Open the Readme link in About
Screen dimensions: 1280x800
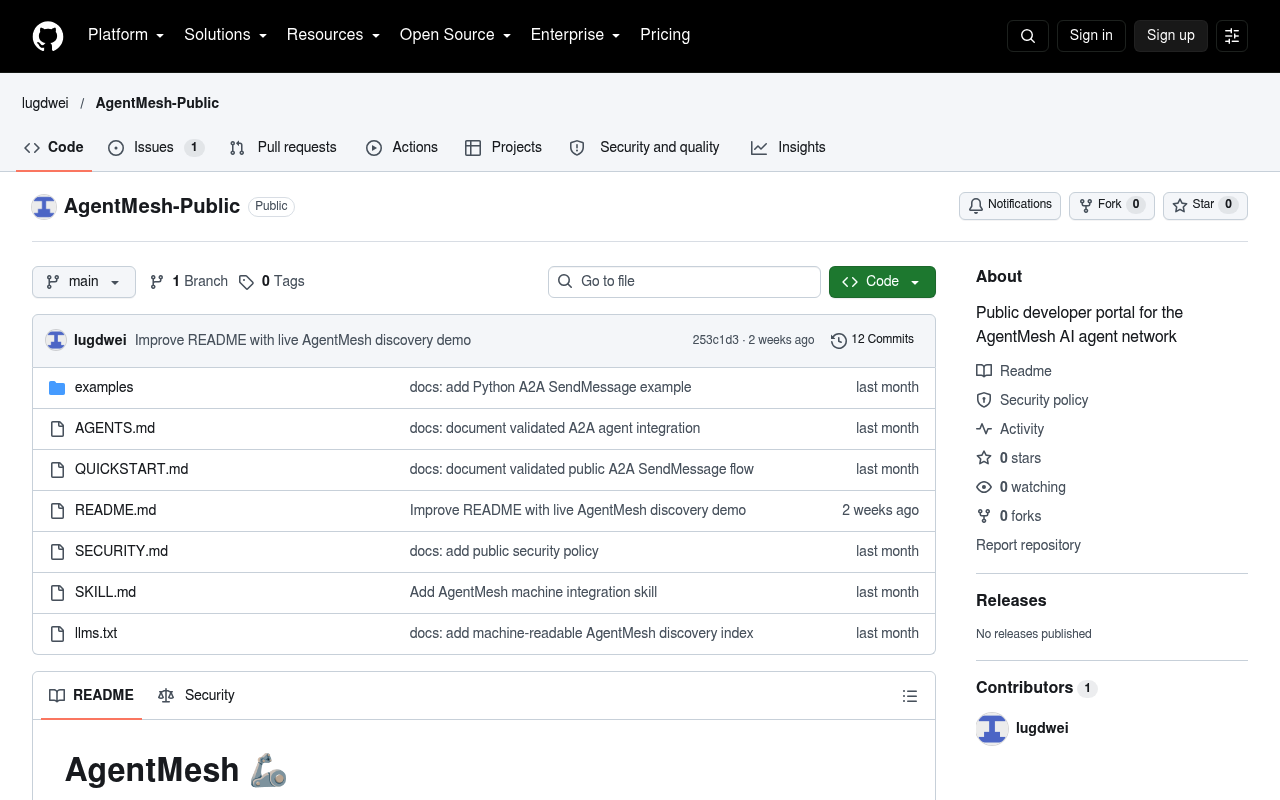coord(1014,371)
